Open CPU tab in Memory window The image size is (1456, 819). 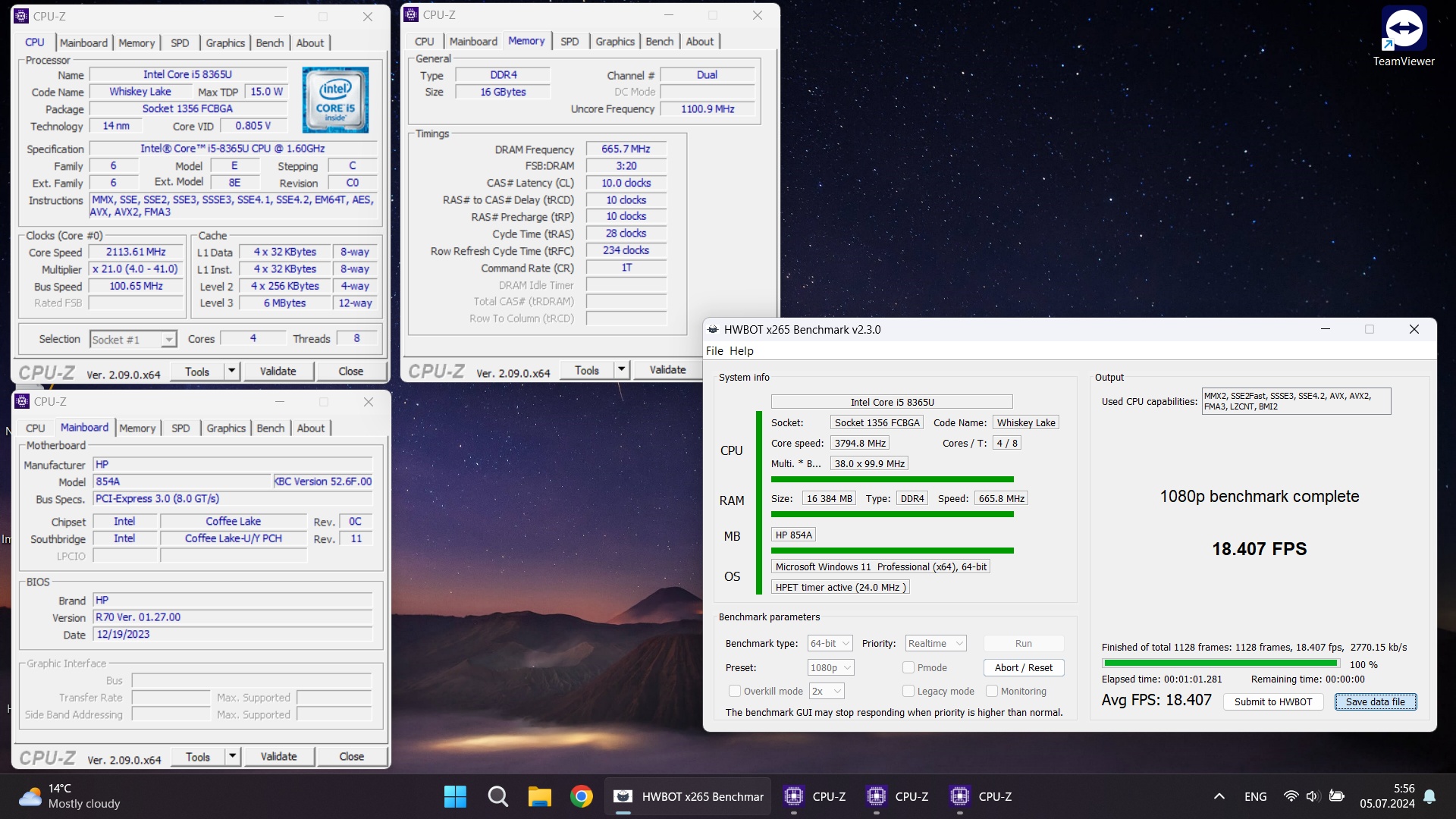(425, 42)
